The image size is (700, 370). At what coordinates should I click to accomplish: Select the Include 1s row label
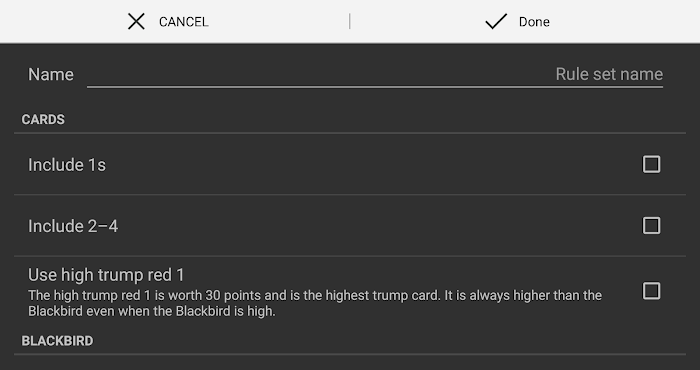[67, 165]
